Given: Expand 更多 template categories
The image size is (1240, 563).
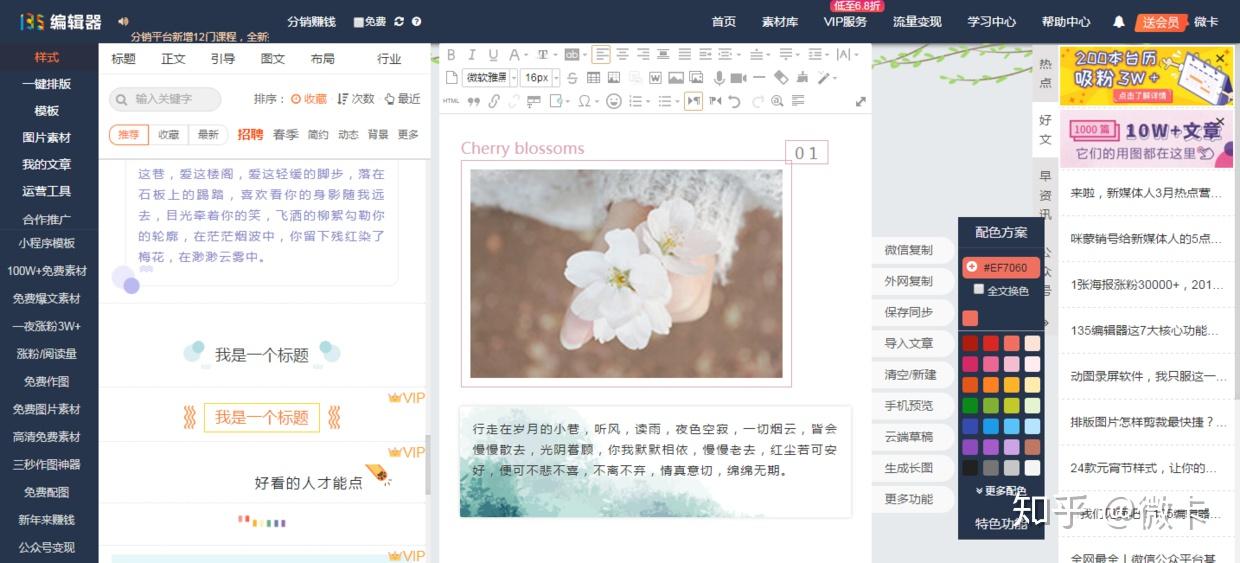Looking at the screenshot, I should point(408,135).
